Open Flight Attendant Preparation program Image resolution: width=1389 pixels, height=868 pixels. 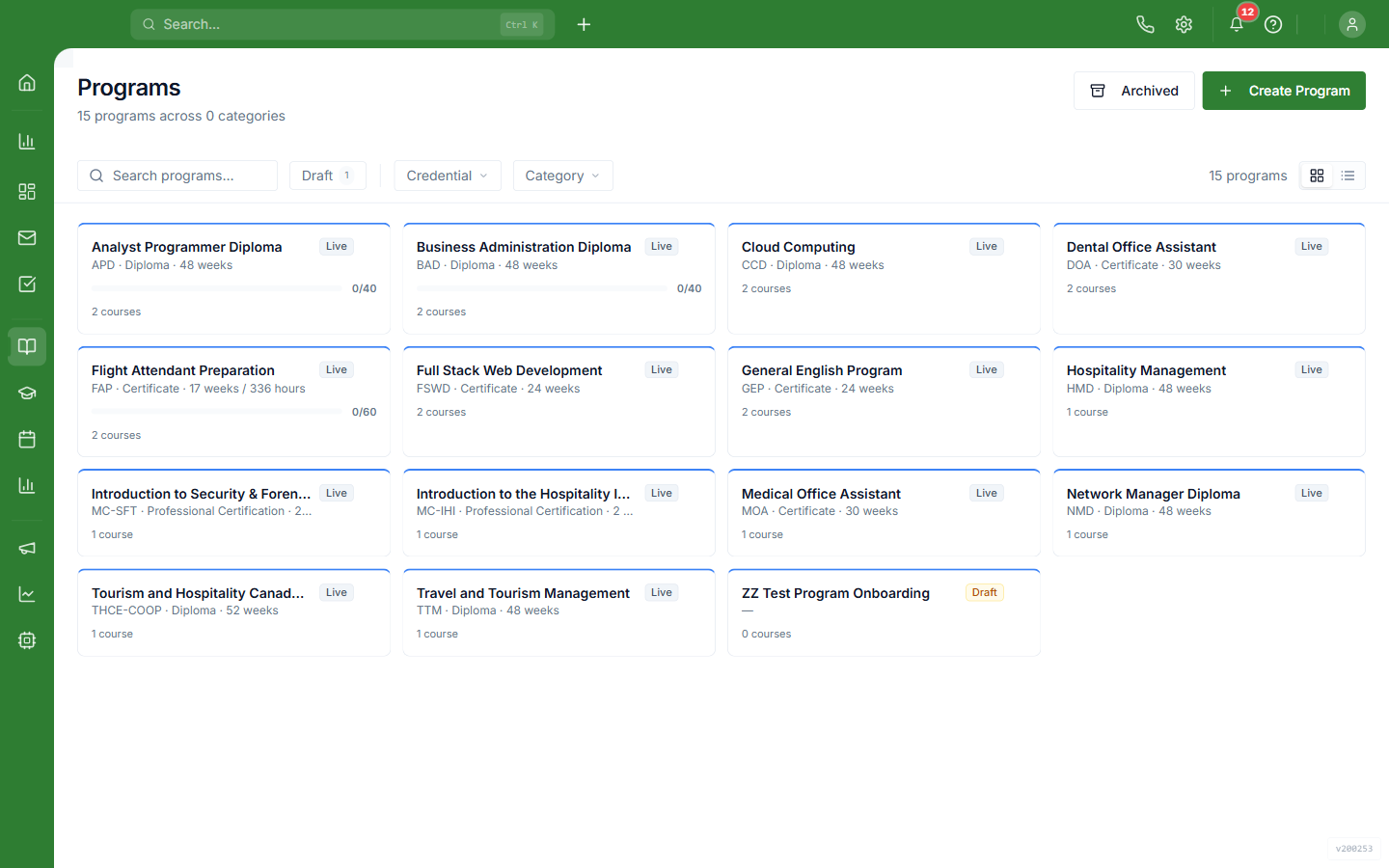click(x=233, y=401)
